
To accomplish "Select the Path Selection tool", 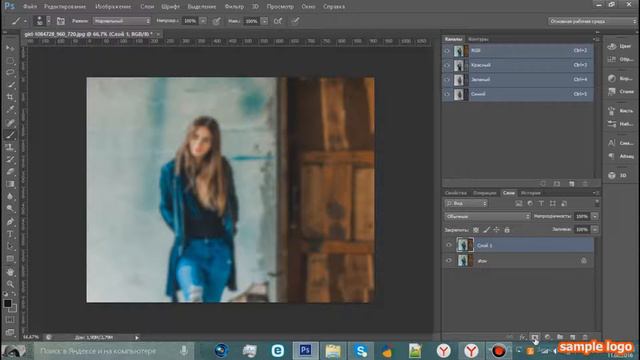I will tap(10, 246).
